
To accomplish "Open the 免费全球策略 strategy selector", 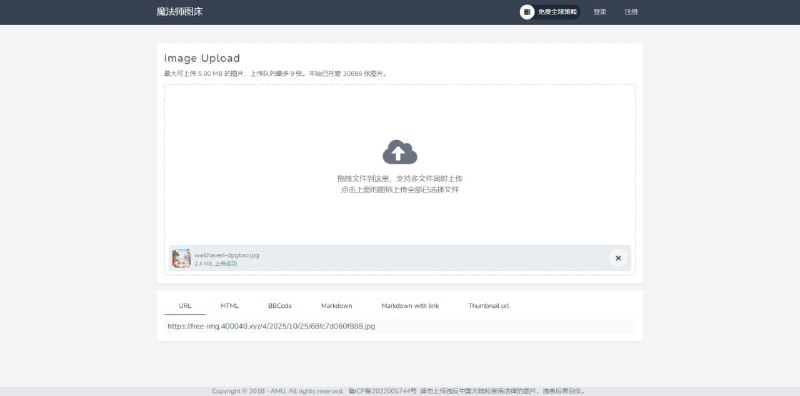I will point(550,12).
